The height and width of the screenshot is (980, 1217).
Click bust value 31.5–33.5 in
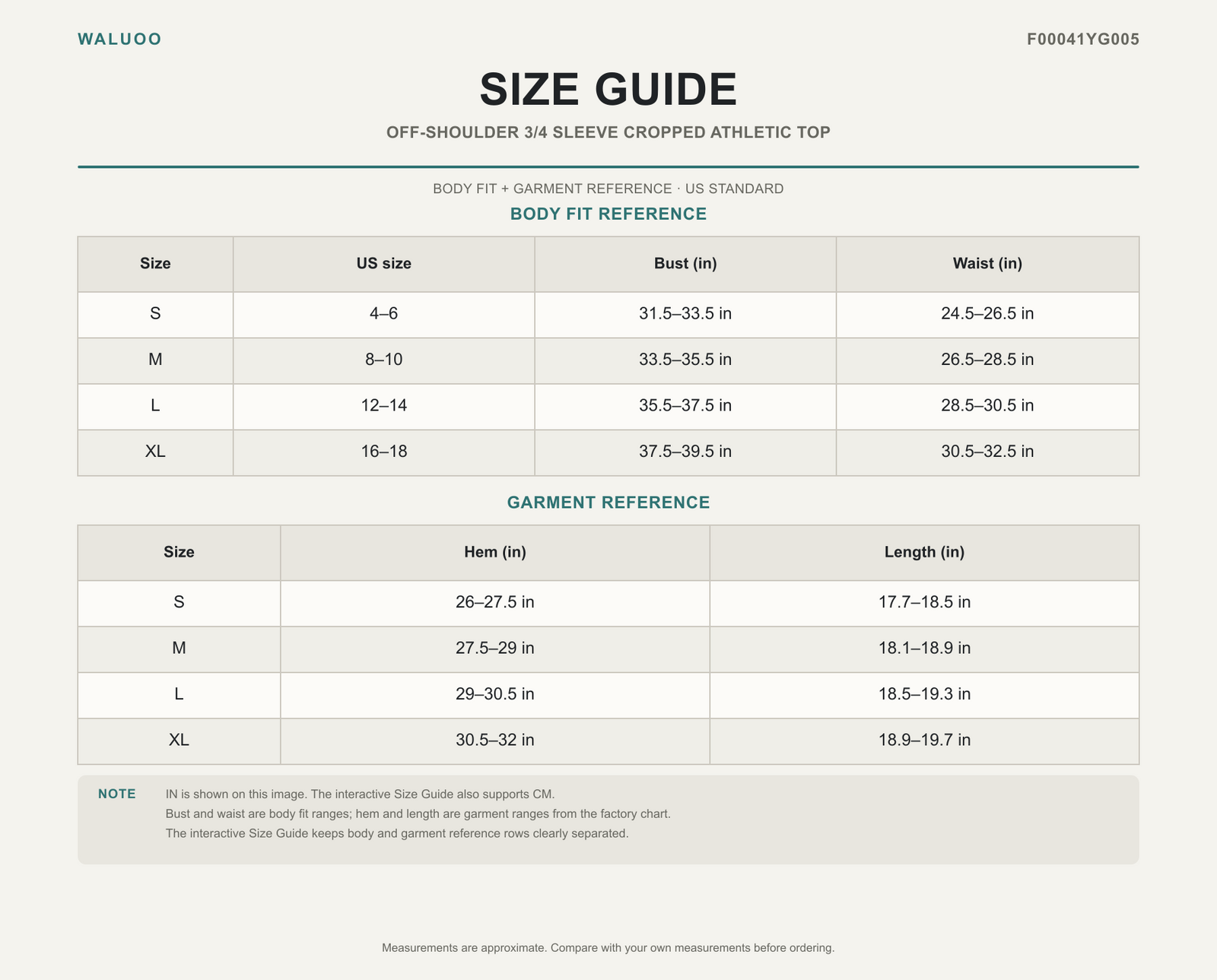click(685, 313)
